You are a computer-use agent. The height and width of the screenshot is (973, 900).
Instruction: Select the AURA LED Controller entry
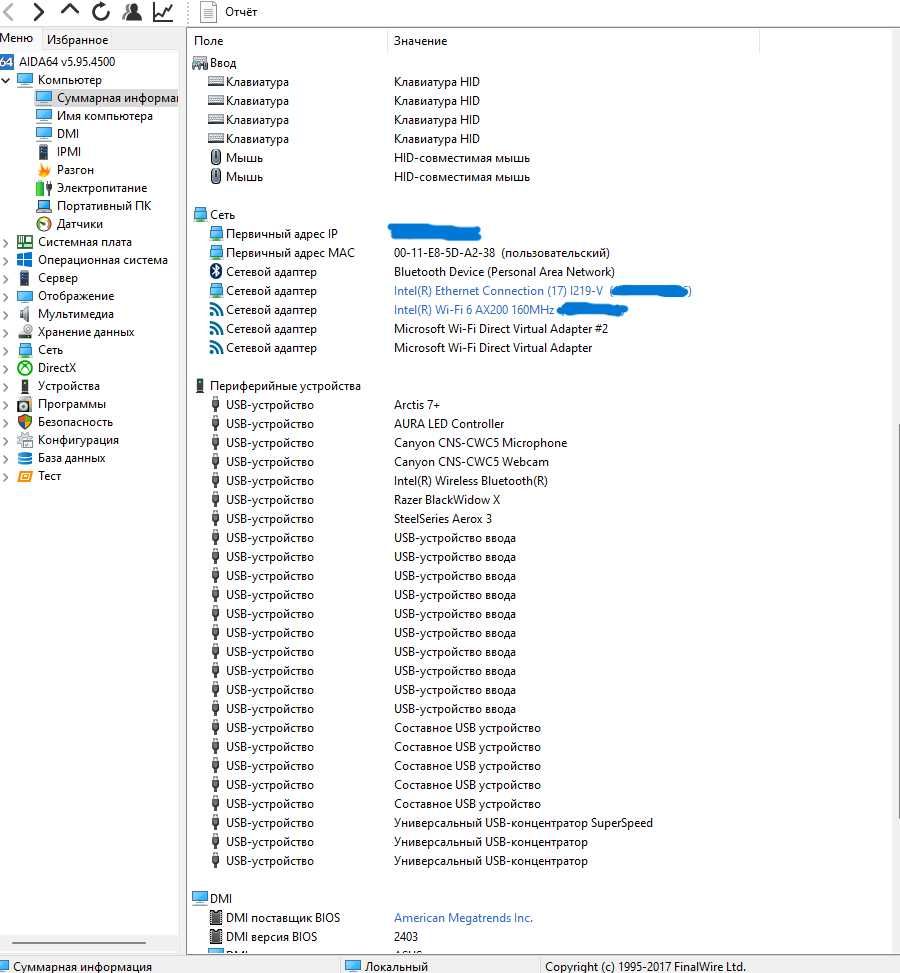449,424
